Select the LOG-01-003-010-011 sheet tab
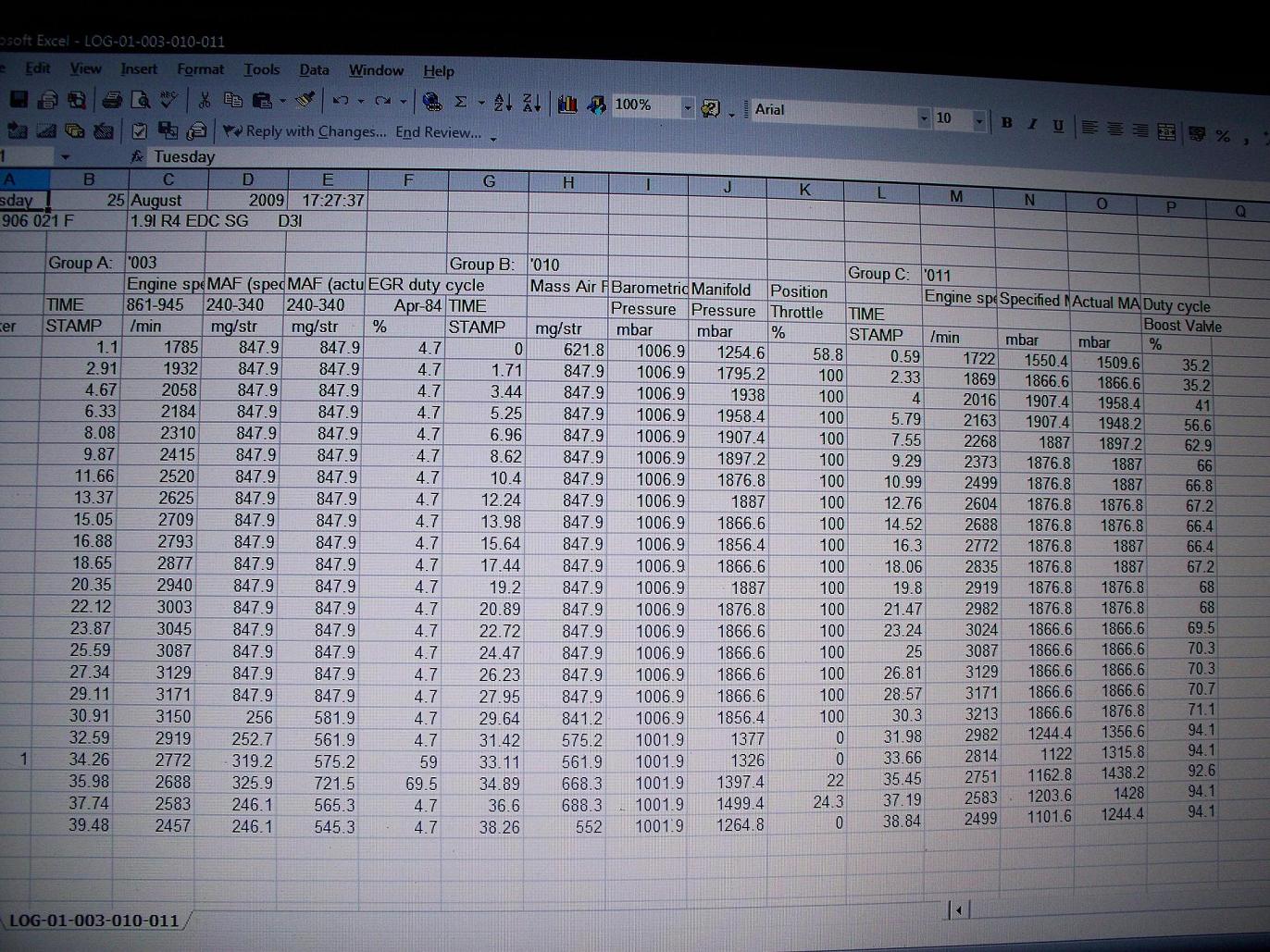This screenshot has width=1270, height=952. coord(93,921)
